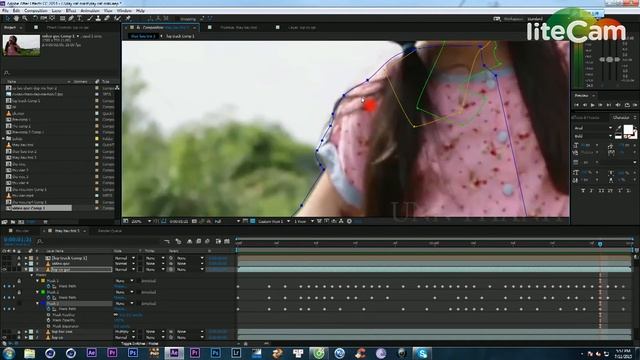Open viewer magnification 200% dropdown
The height and width of the screenshot is (360, 640).
[141, 221]
